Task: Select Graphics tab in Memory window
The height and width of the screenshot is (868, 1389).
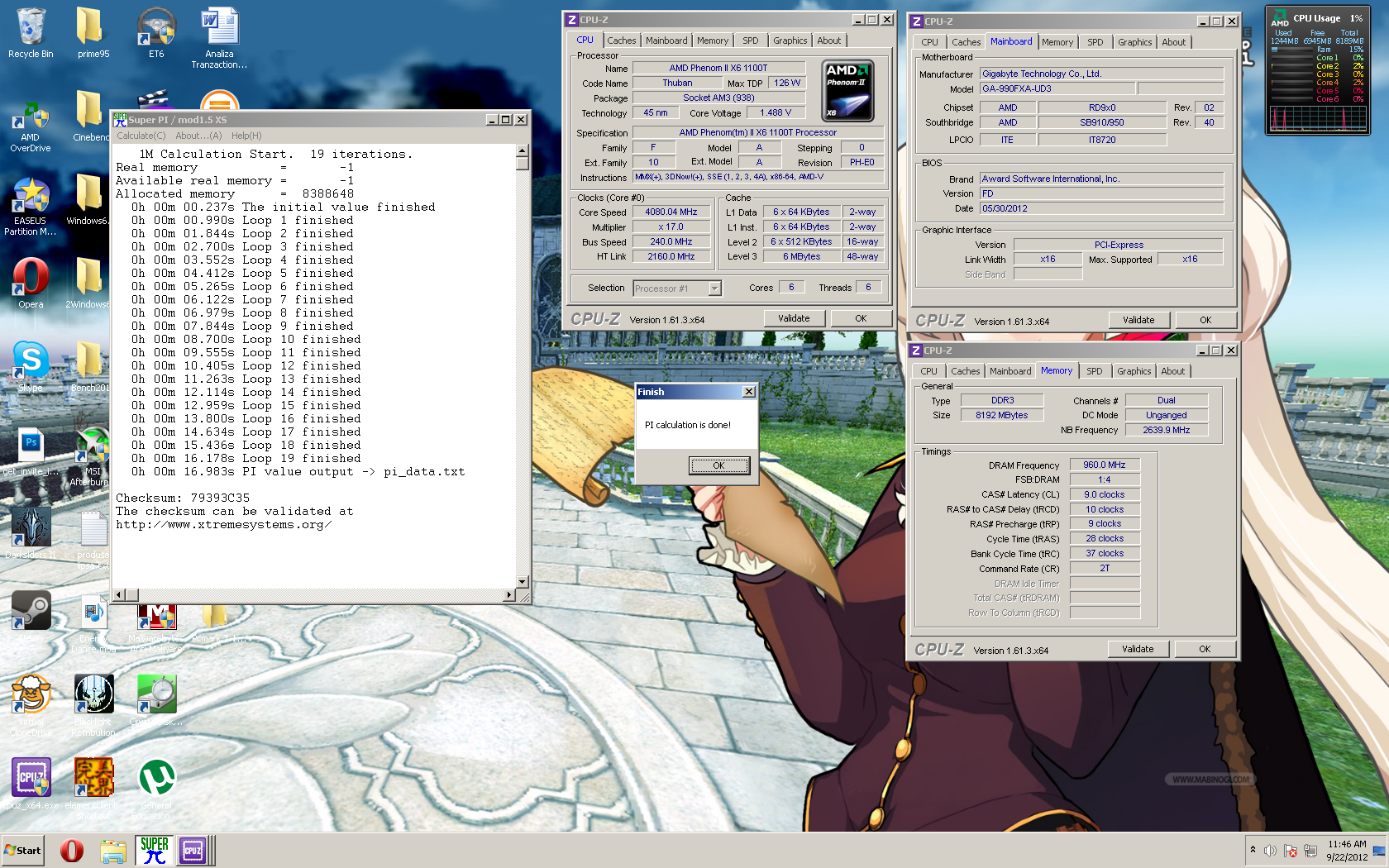Action: coord(1134,371)
